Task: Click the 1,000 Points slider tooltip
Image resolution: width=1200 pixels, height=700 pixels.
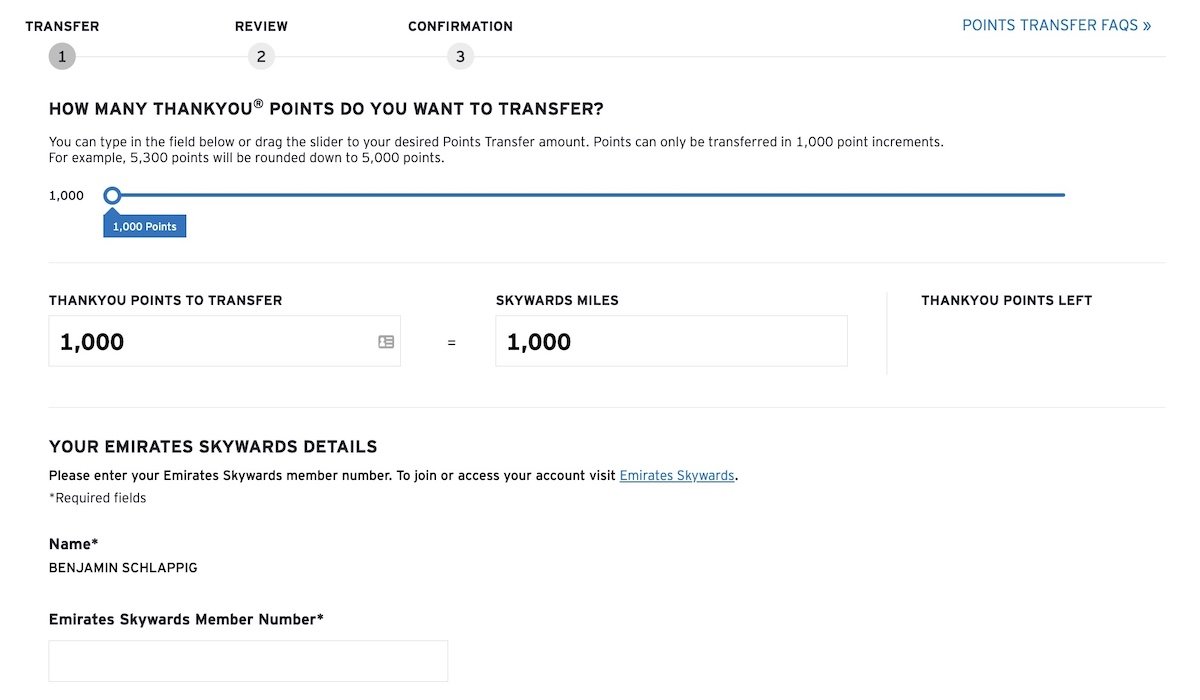Action: [x=145, y=226]
